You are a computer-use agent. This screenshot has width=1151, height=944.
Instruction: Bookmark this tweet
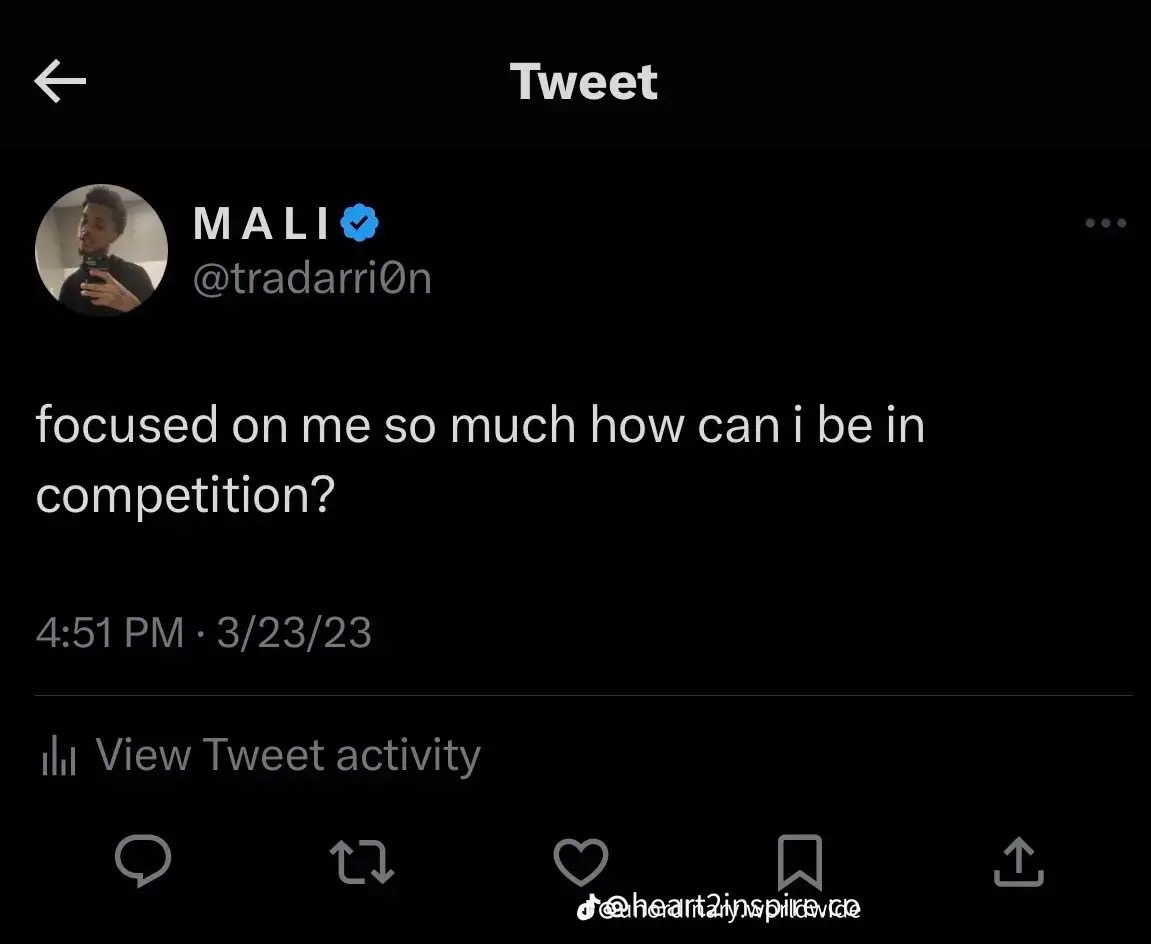(800, 862)
